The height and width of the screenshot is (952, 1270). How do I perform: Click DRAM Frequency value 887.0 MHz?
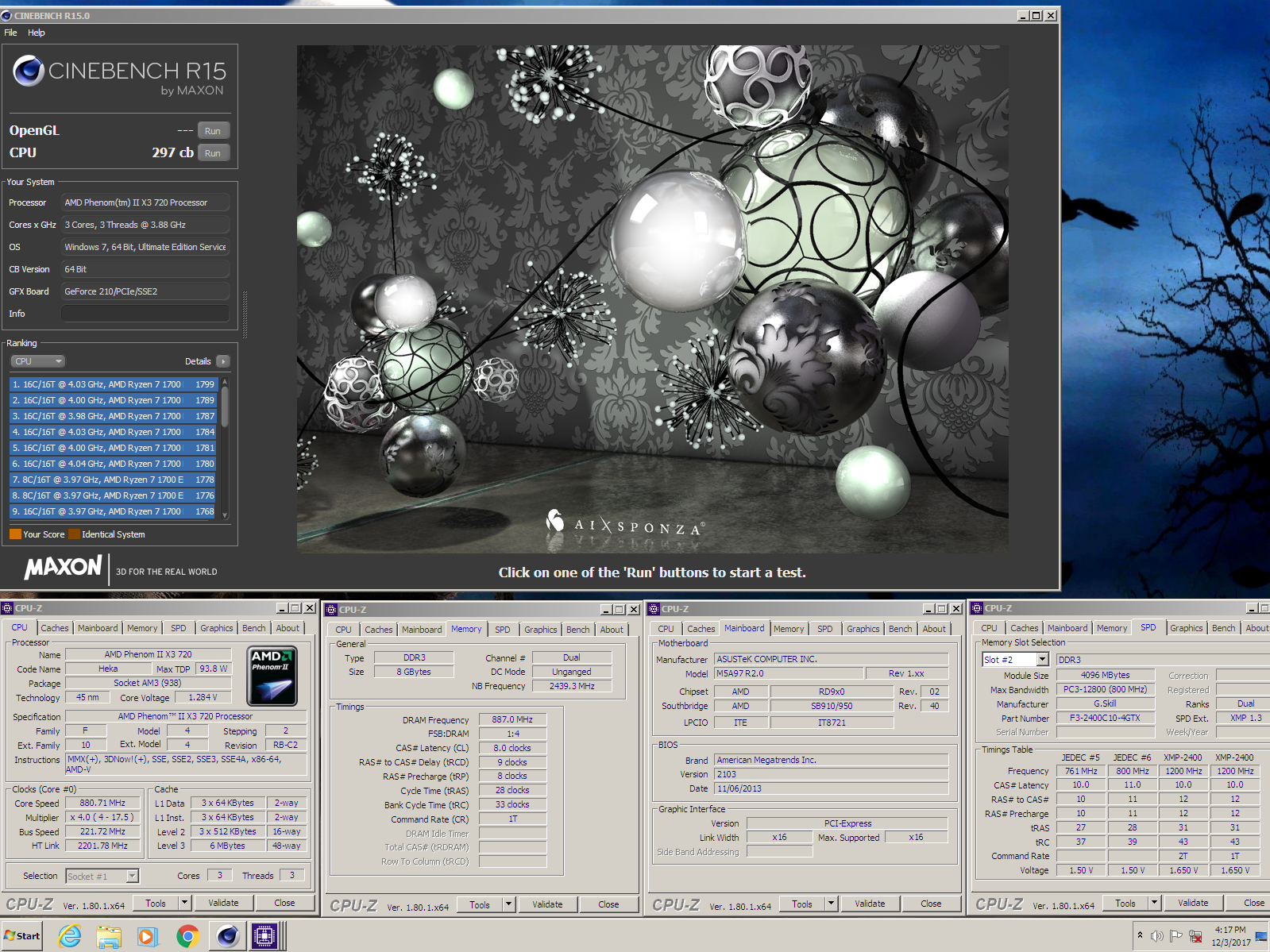pos(512,719)
